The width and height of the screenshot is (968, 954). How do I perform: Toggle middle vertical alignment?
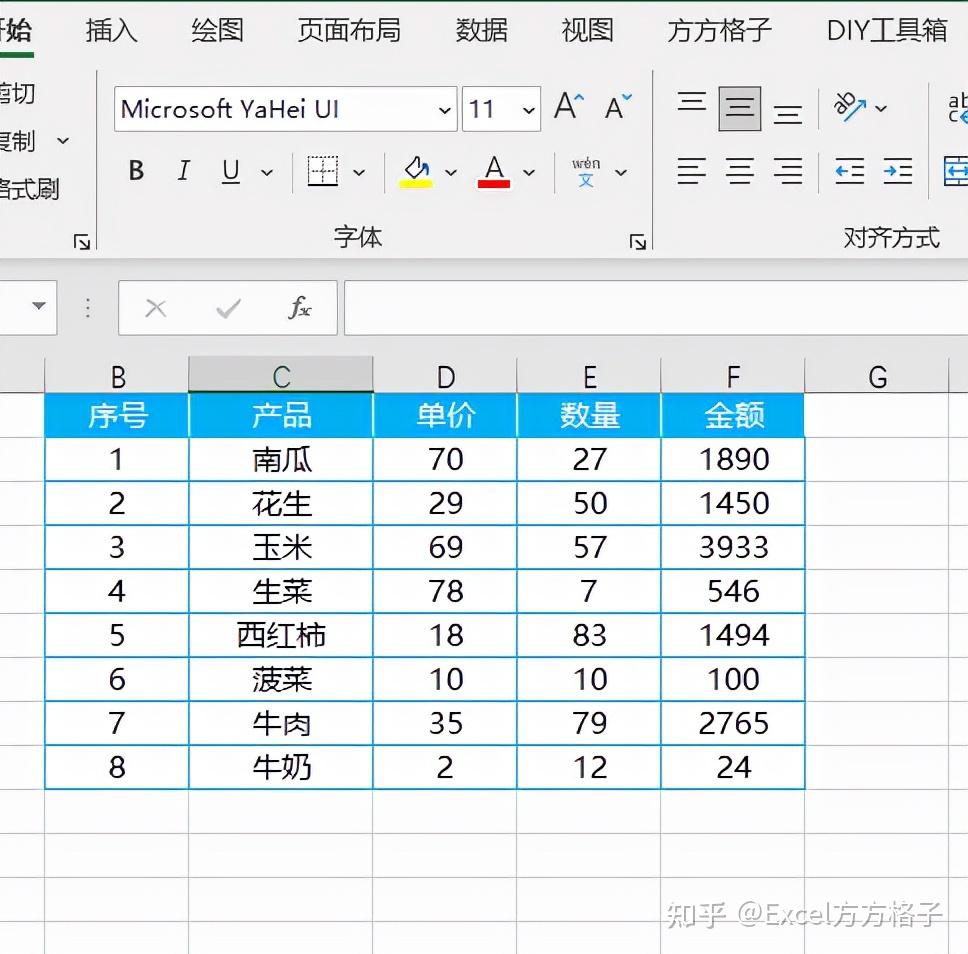click(738, 104)
